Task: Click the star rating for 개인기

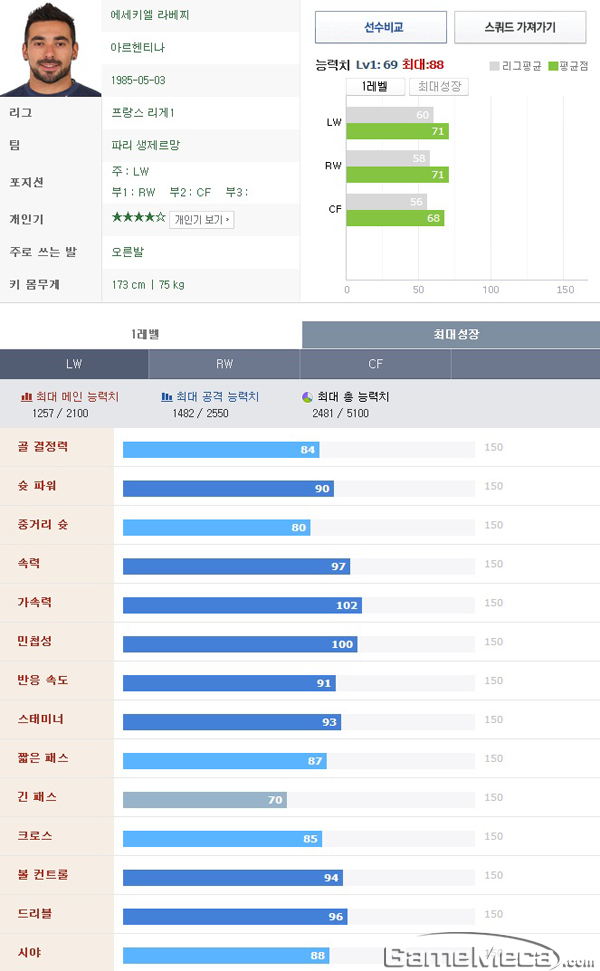Action: [x=138, y=217]
